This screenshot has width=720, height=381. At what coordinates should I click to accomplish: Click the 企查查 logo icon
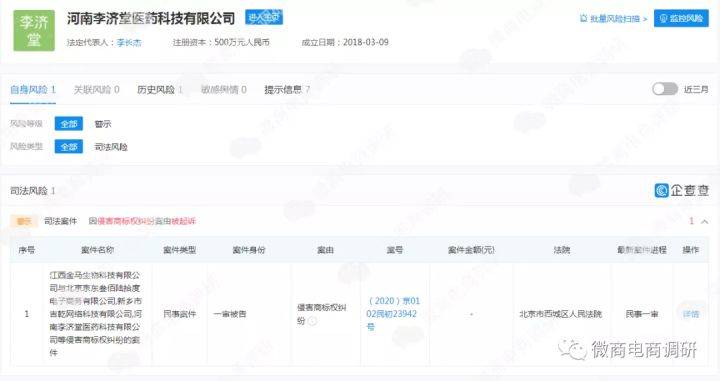[x=662, y=190]
